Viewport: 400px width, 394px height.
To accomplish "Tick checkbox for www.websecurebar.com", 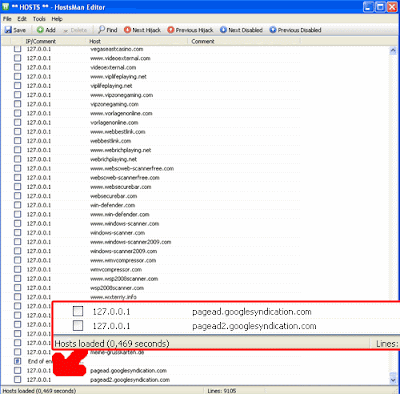I will click(x=17, y=187).
